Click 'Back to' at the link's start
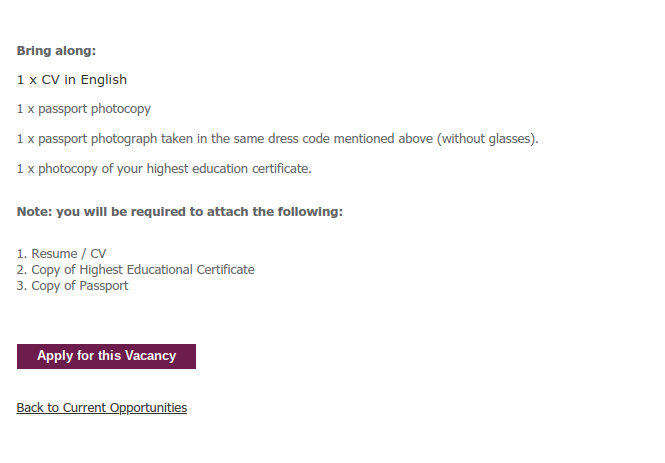 click(38, 408)
